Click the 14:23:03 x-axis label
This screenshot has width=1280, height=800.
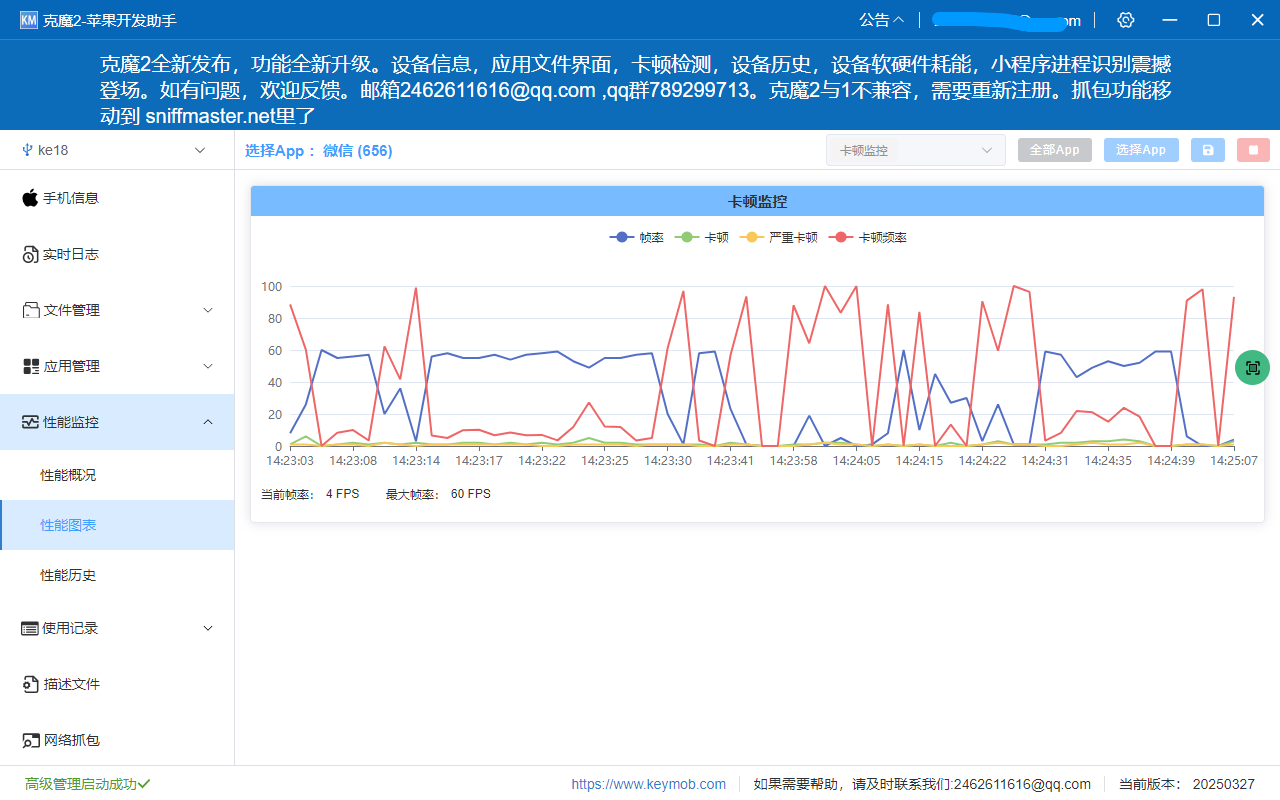[290, 461]
